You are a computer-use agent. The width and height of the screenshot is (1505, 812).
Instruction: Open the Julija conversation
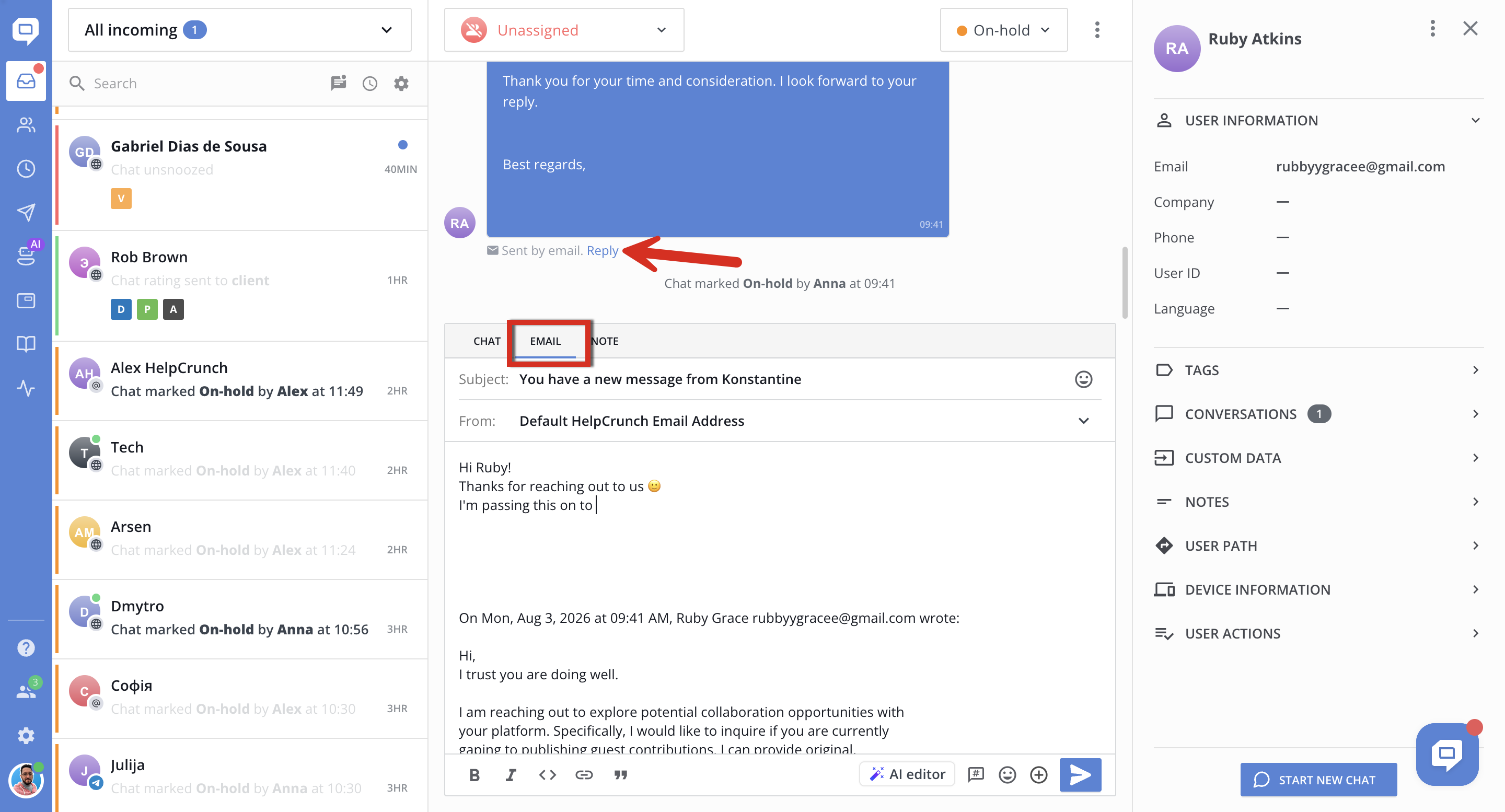pos(242,776)
